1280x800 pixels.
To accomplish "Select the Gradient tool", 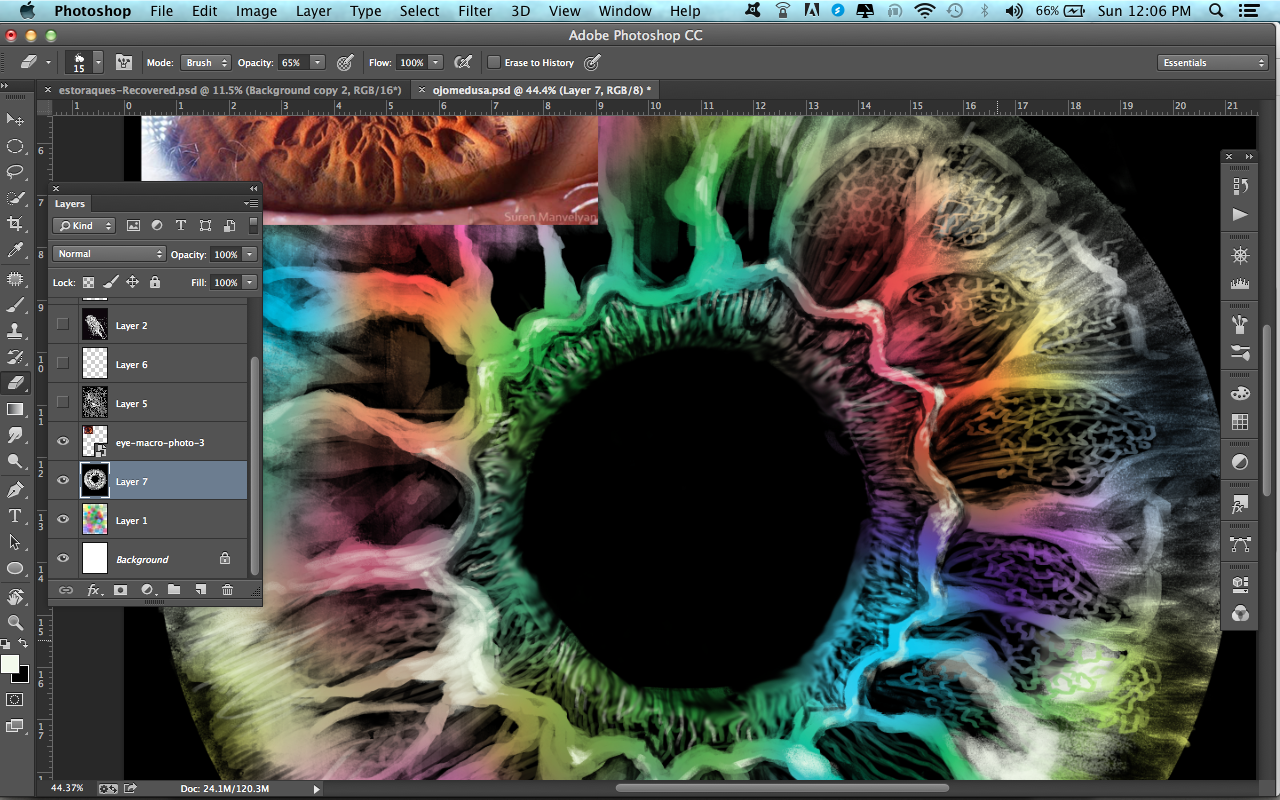I will [15, 409].
